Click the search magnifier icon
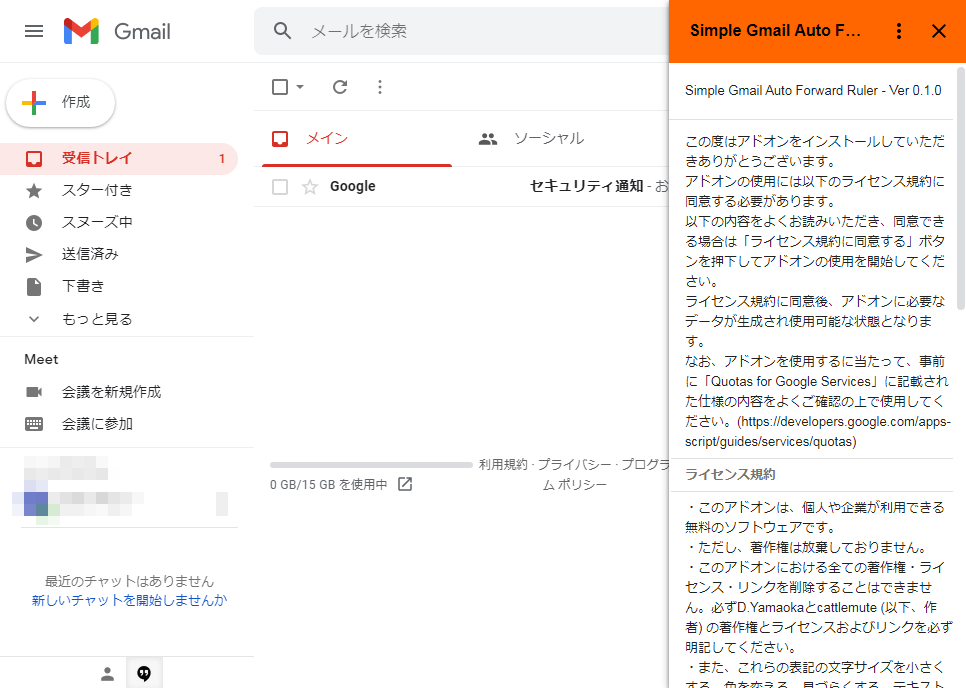The image size is (966, 688). 282,31
